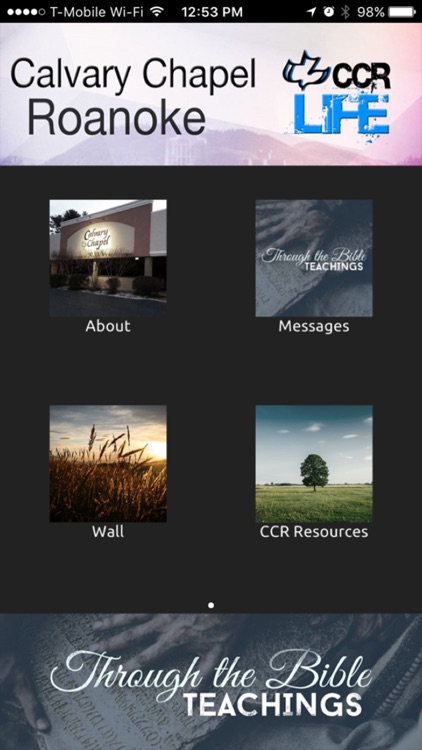Tap the Calvary Chapel Roanoke header title

click(133, 96)
